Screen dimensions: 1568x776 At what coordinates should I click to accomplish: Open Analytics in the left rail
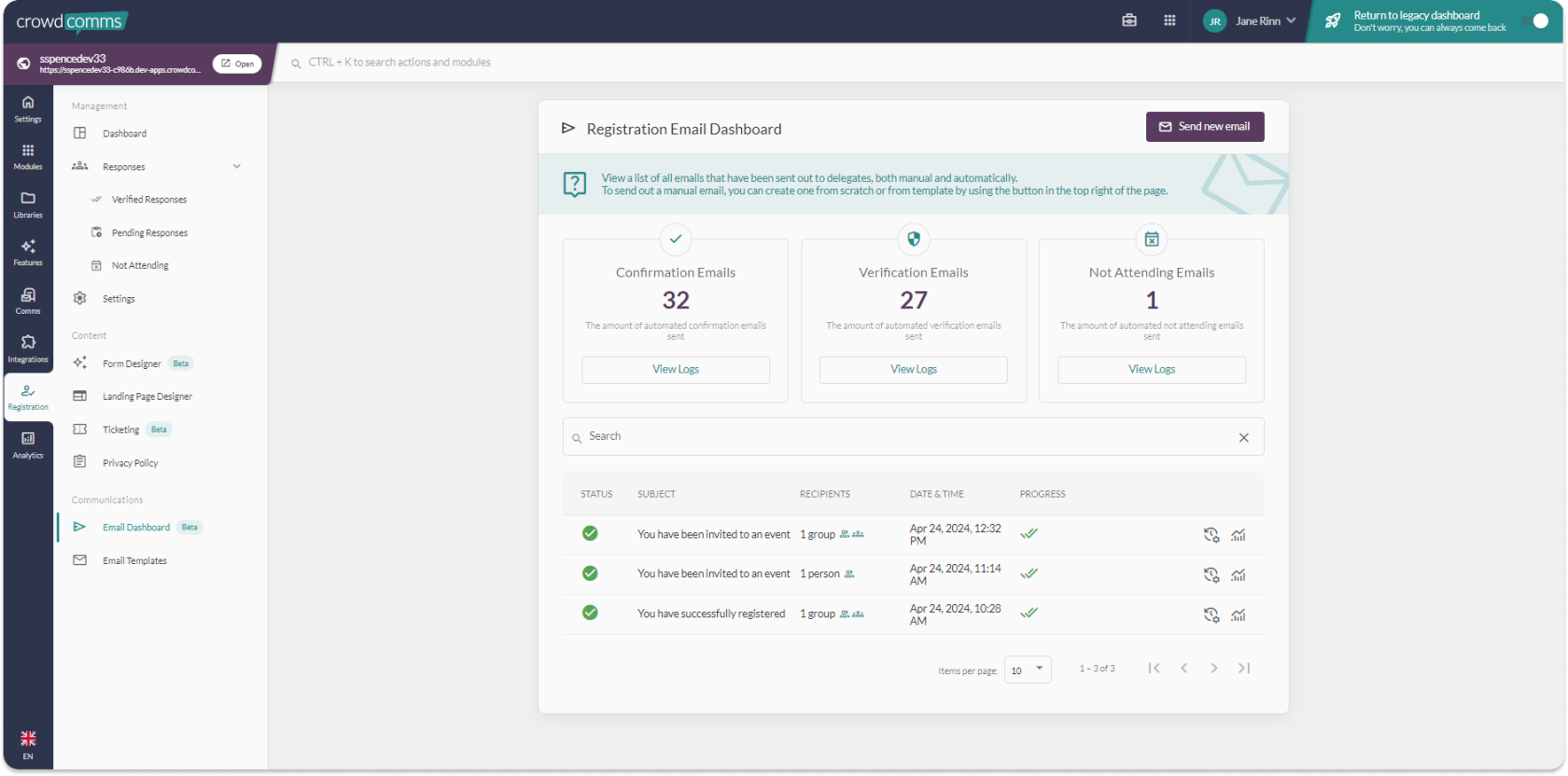tap(28, 444)
